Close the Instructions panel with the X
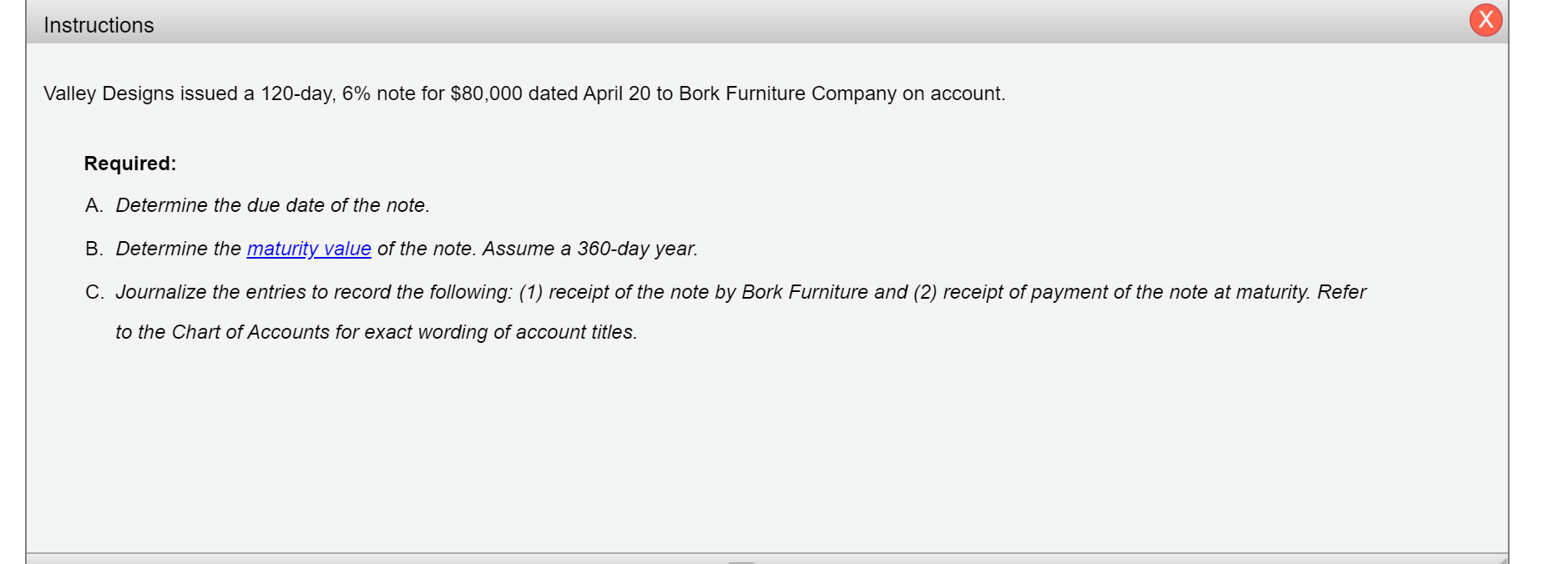This screenshot has width=1568, height=564. pos(1486,19)
